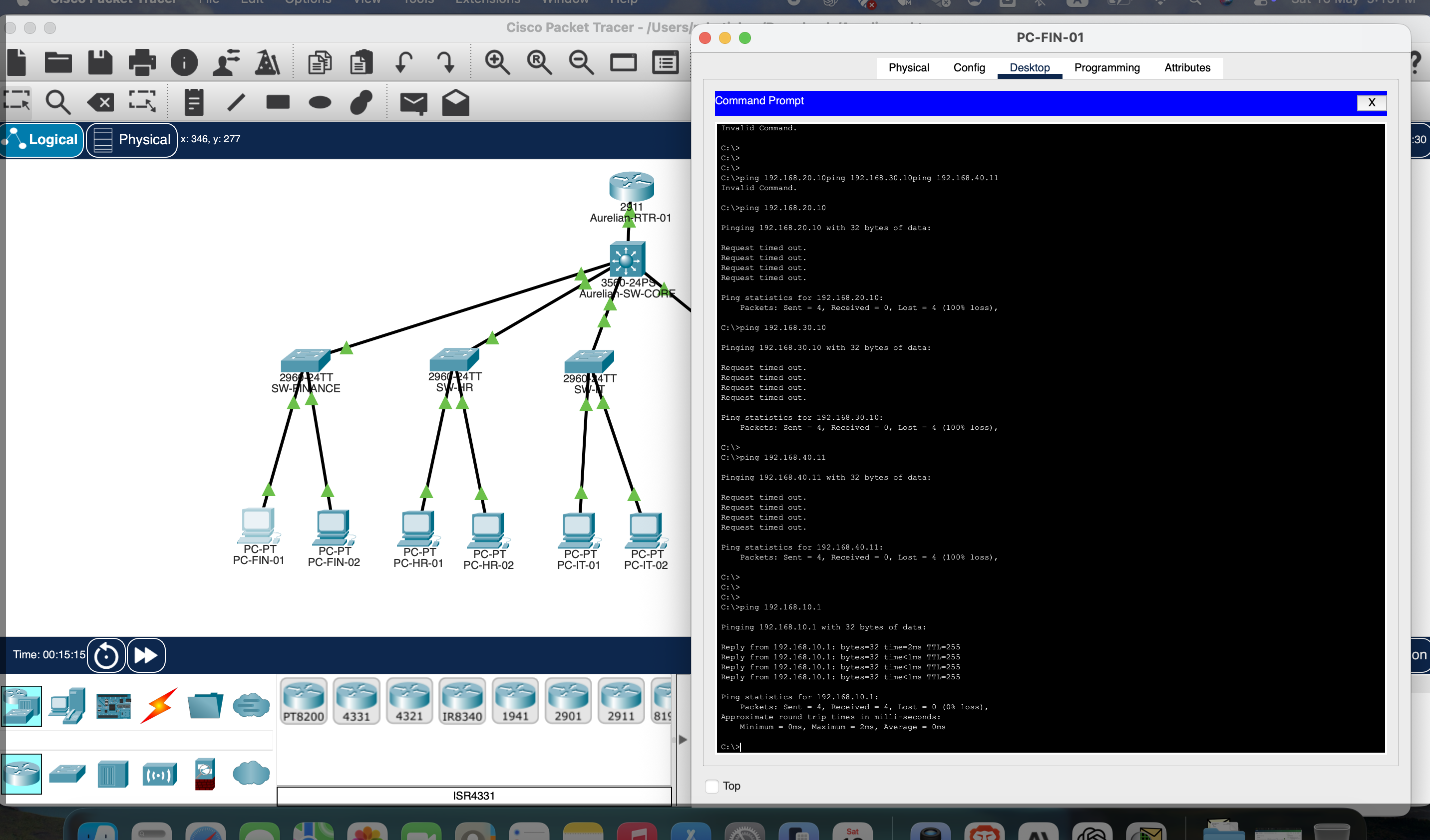This screenshot has width=1430, height=840.
Task: Select the Aurelian-SW-CORE switch in the topology
Action: pyautogui.click(x=627, y=259)
